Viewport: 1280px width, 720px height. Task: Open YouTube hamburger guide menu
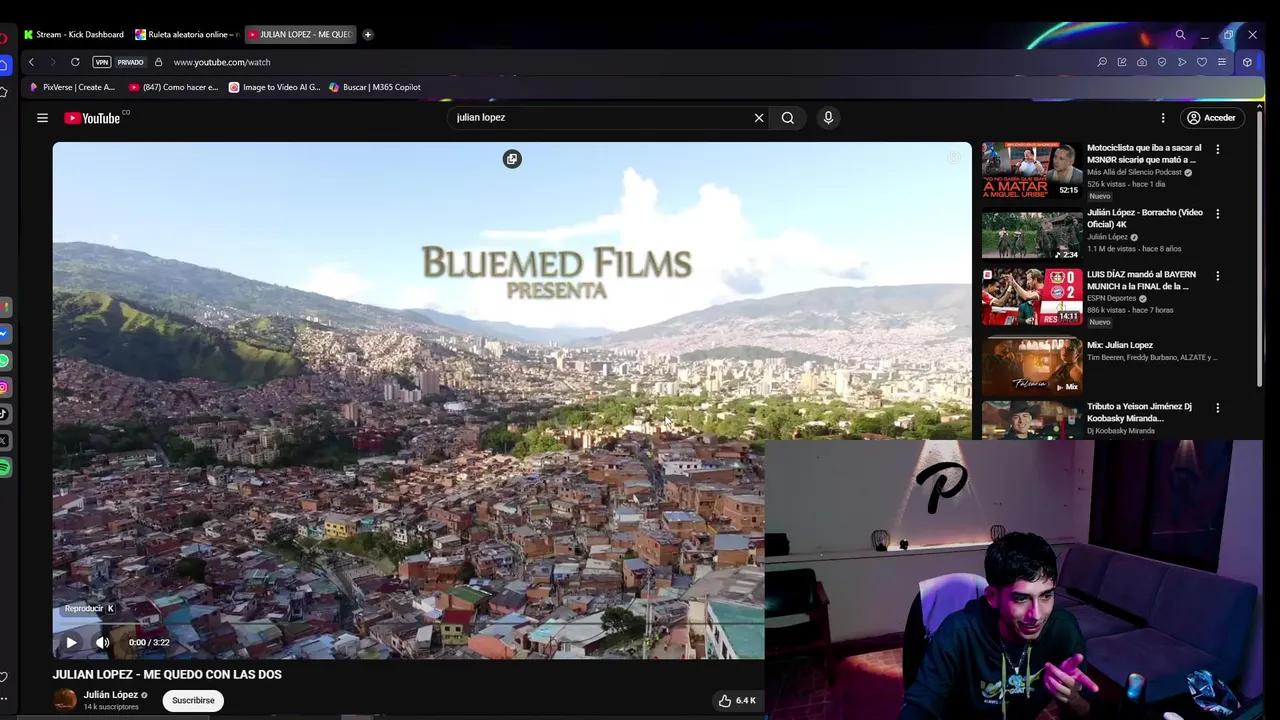point(42,118)
